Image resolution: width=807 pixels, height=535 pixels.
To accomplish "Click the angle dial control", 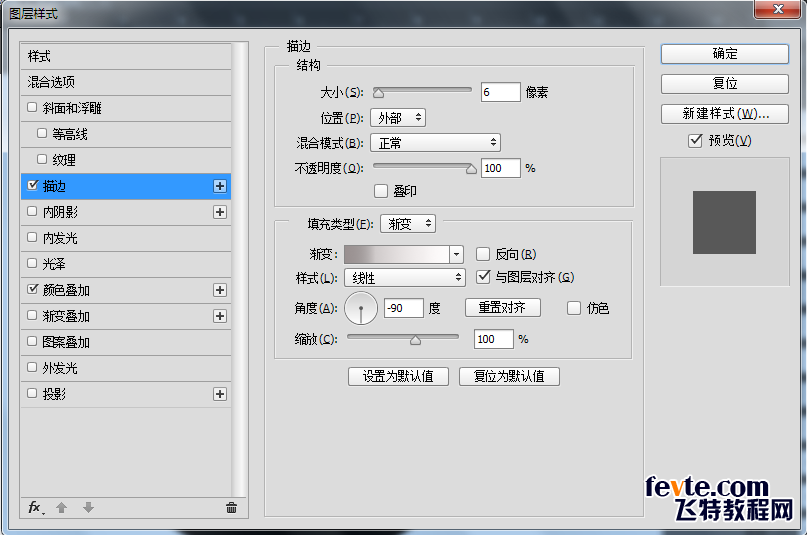I will (361, 308).
